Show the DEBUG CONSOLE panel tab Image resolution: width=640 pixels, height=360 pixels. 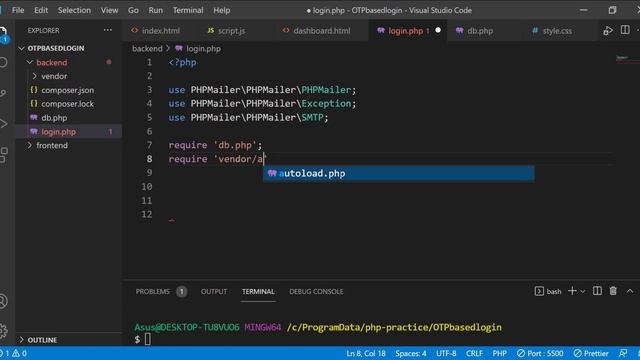tap(316, 291)
